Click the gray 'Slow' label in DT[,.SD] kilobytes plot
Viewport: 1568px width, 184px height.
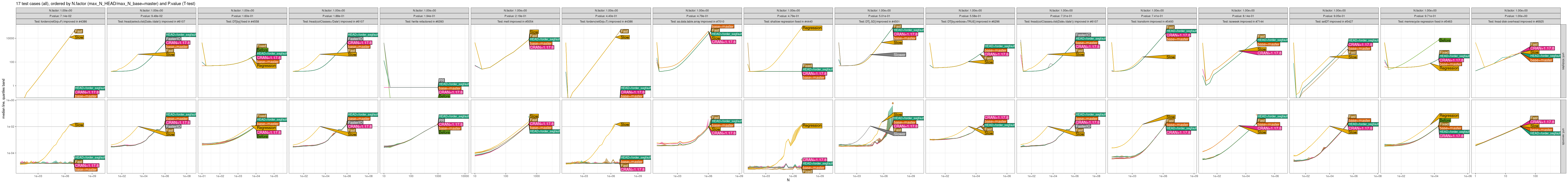click(x=899, y=55)
